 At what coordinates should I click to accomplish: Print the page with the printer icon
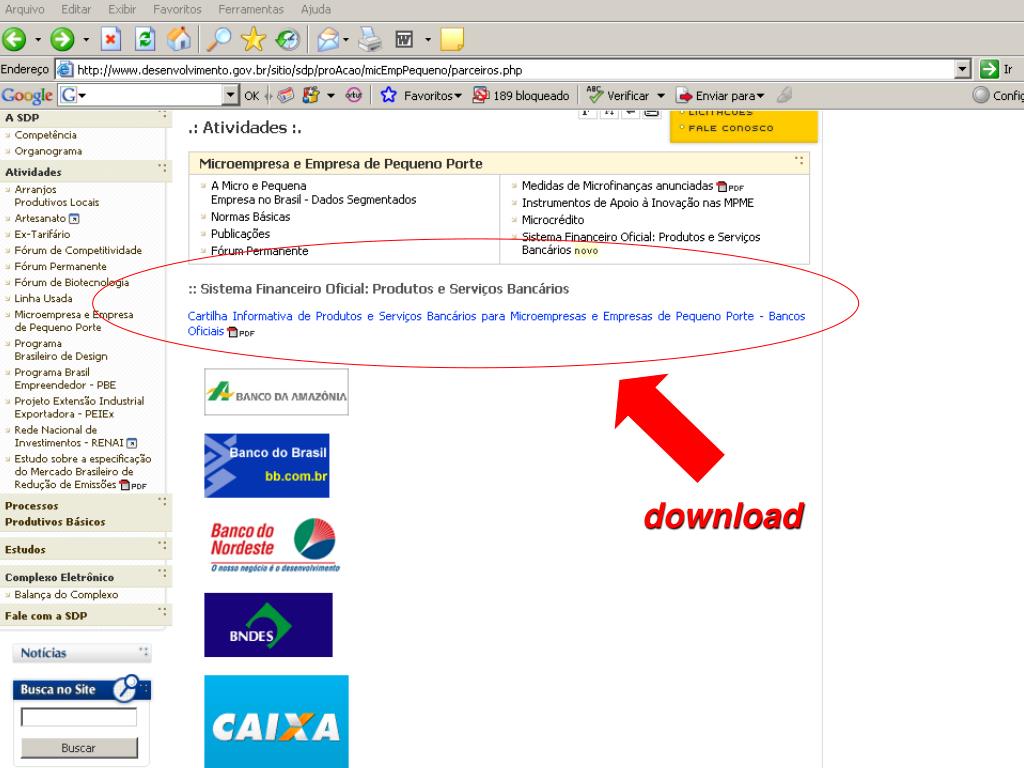[x=370, y=39]
